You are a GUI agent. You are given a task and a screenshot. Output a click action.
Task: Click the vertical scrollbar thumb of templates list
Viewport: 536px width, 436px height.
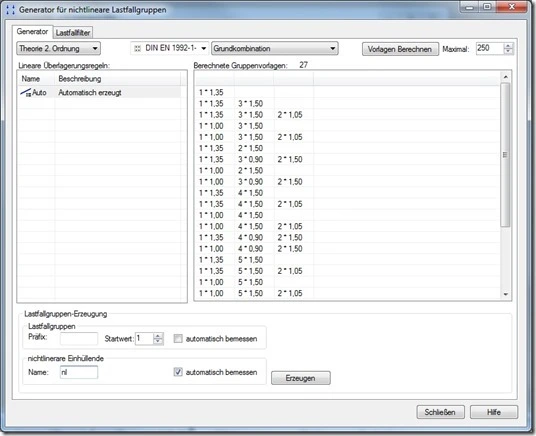coord(505,155)
